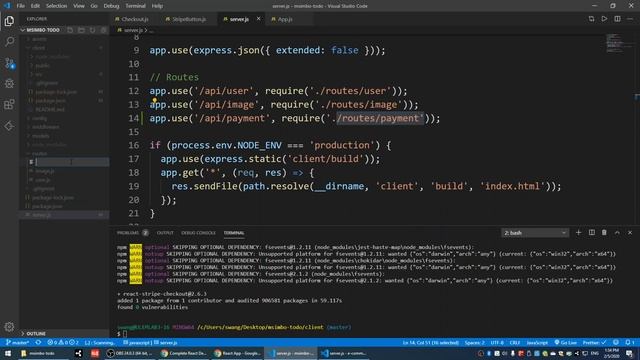This screenshot has width=640, height=360.
Task: Expand the models folder in explorer
Action: point(41,136)
